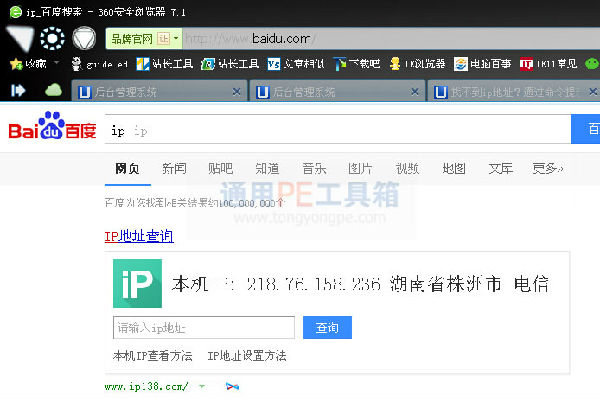The width and height of the screenshot is (600, 399).
Task: Open the red IT bookmark icon
Action: click(x=526, y=64)
